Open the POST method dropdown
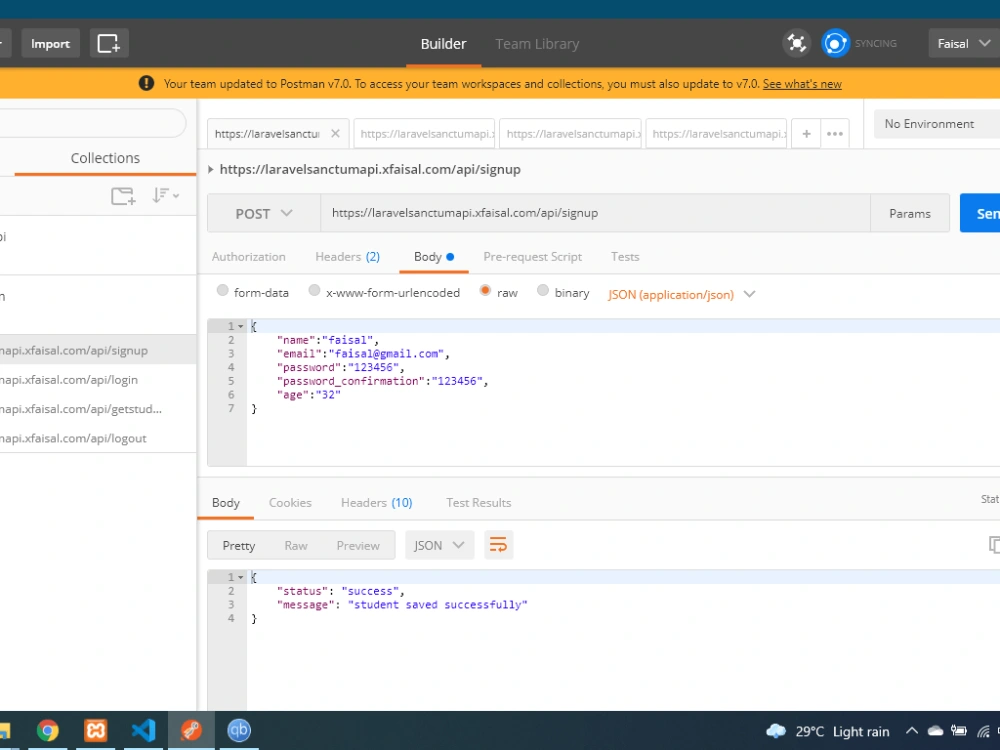The width and height of the screenshot is (1000, 750). click(x=263, y=213)
